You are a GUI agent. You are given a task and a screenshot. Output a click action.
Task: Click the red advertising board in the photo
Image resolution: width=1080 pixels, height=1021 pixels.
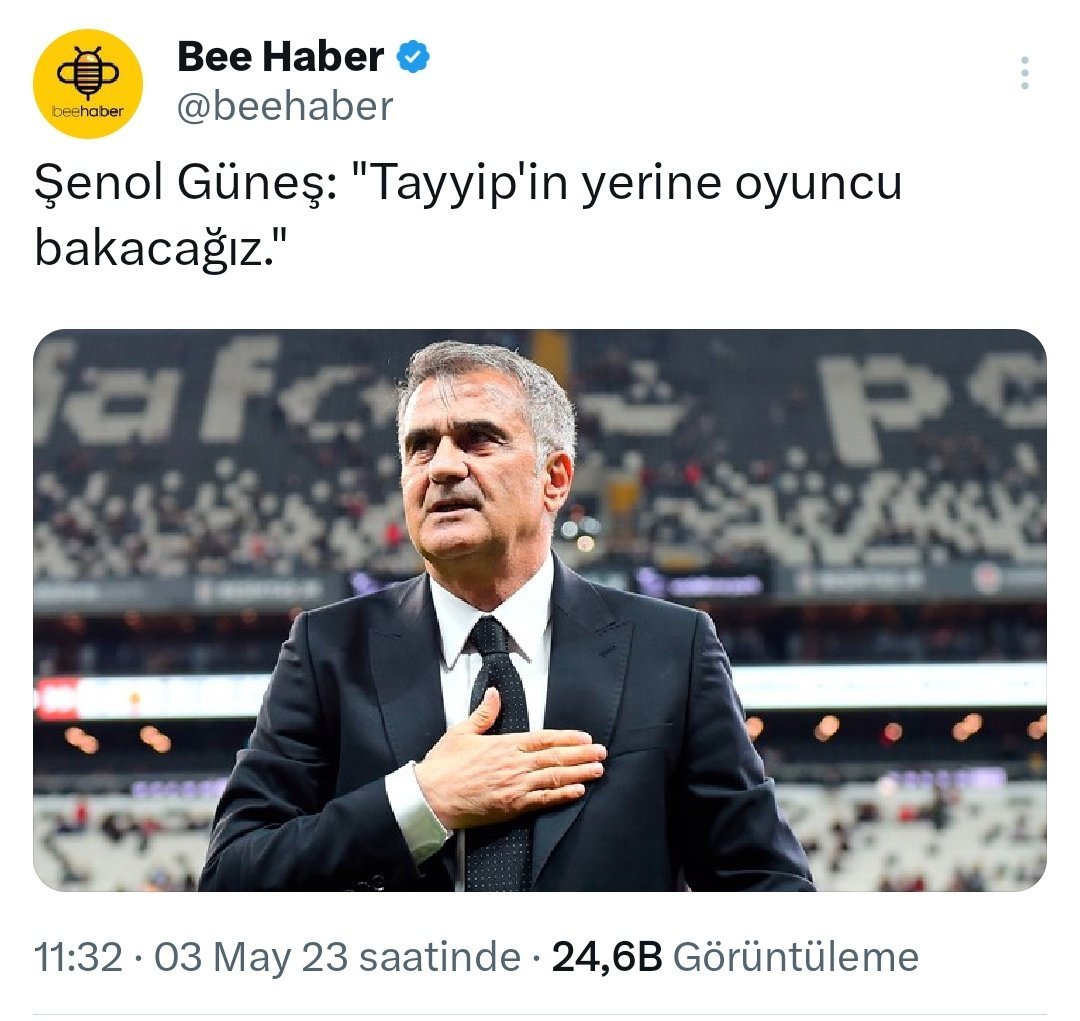point(61,697)
